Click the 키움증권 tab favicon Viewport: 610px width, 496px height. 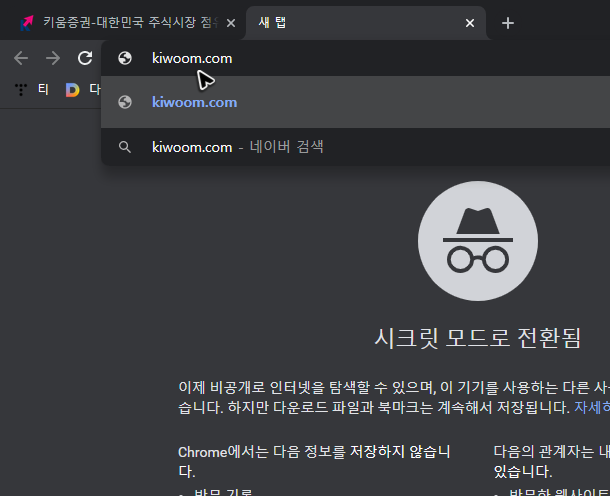pyautogui.click(x=27, y=23)
